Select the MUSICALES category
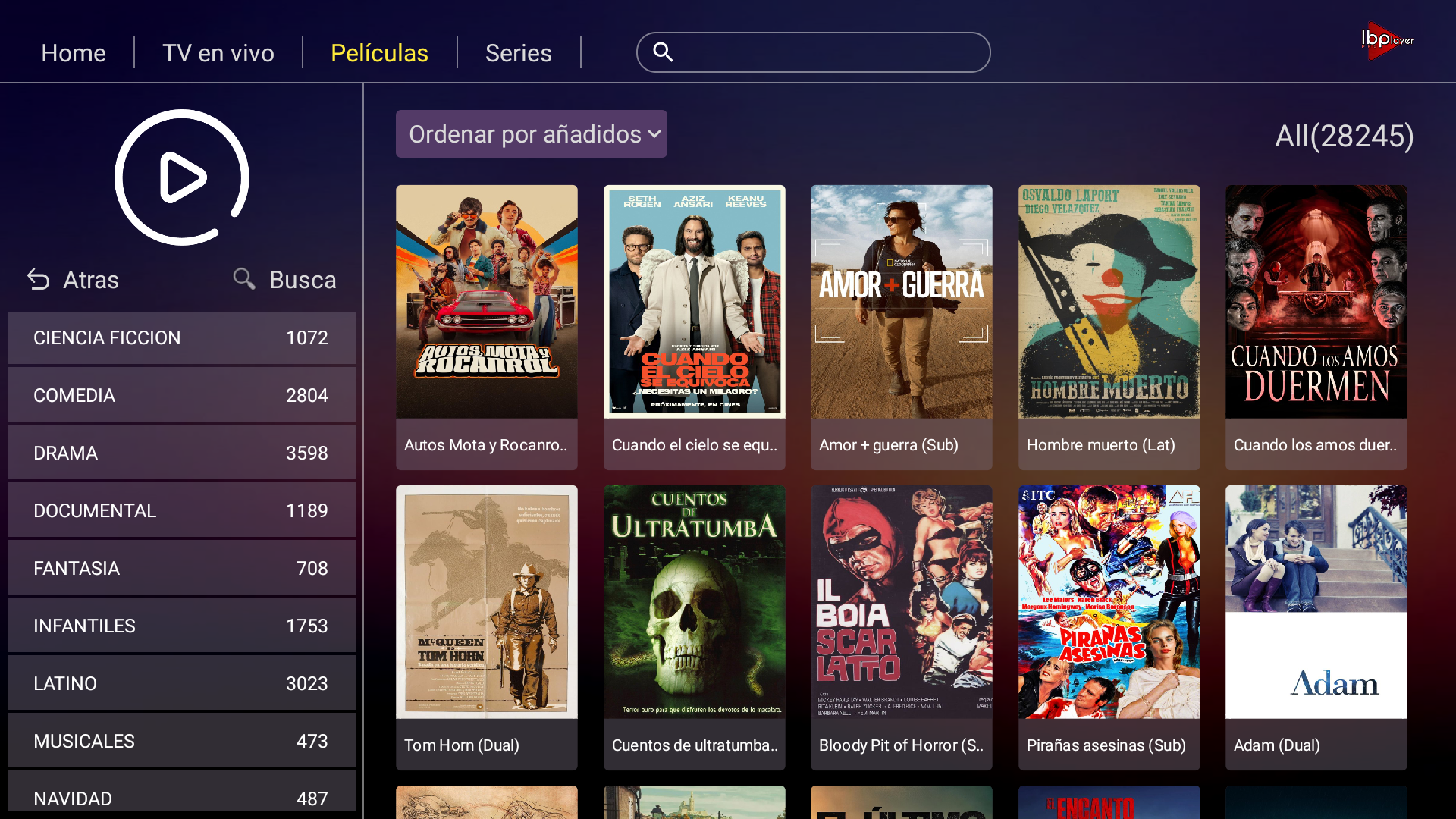 click(181, 741)
